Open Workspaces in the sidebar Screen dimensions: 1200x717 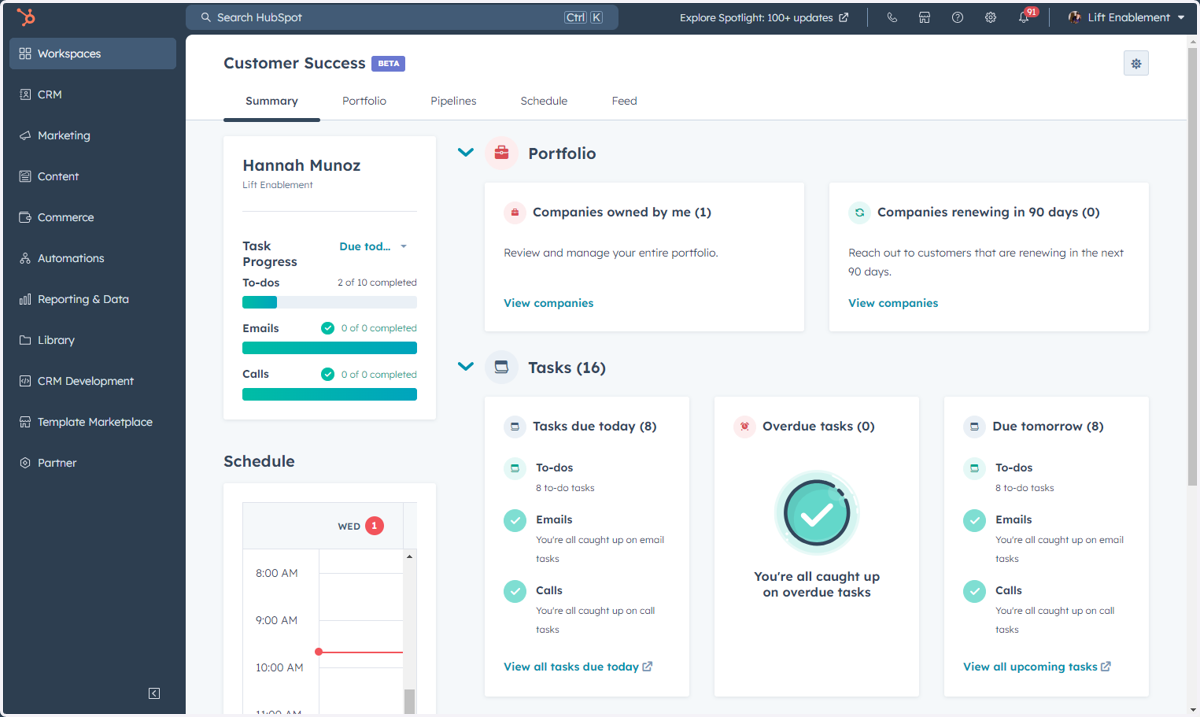tap(93, 54)
